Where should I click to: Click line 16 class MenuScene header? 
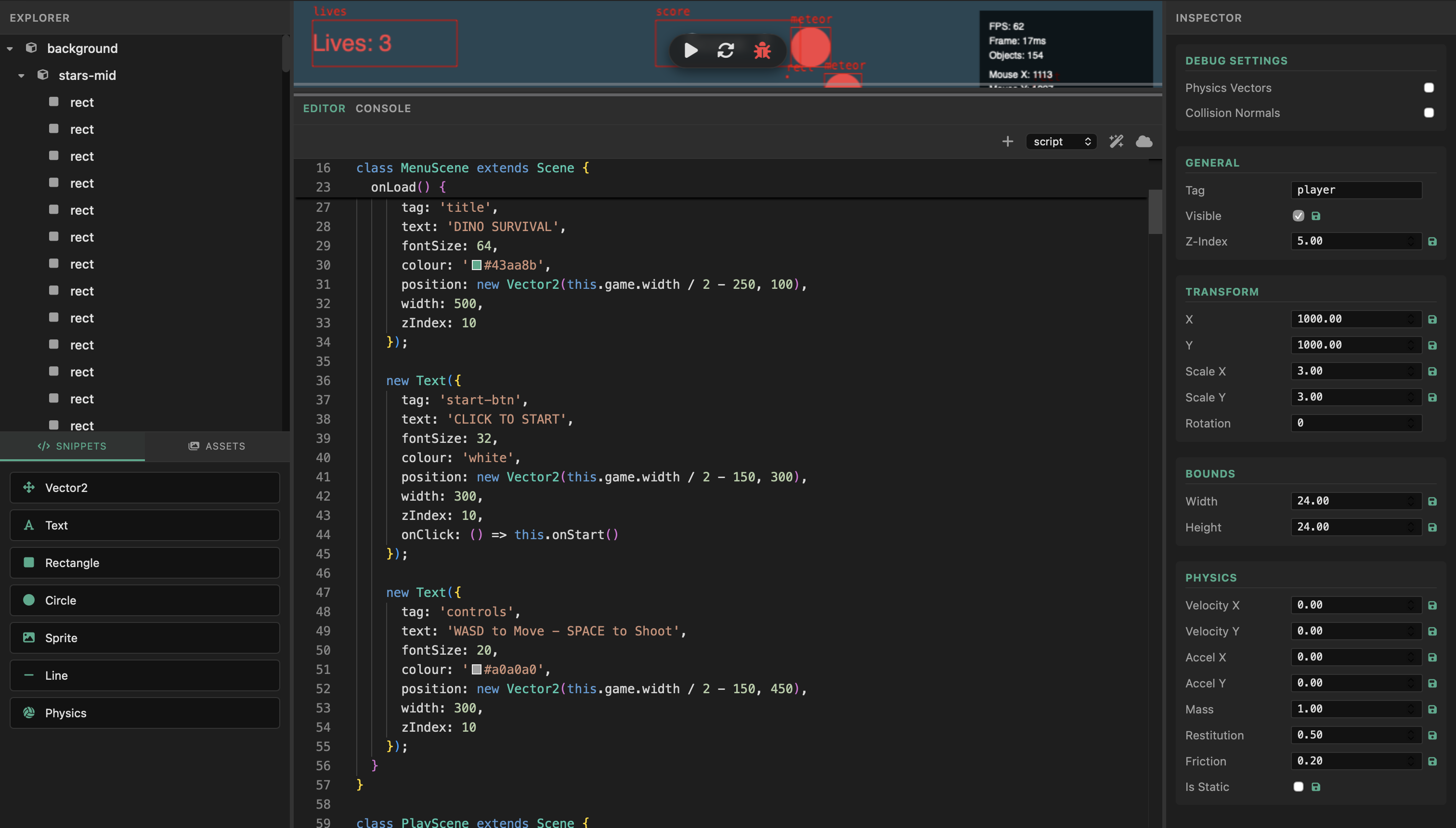tap(472, 168)
